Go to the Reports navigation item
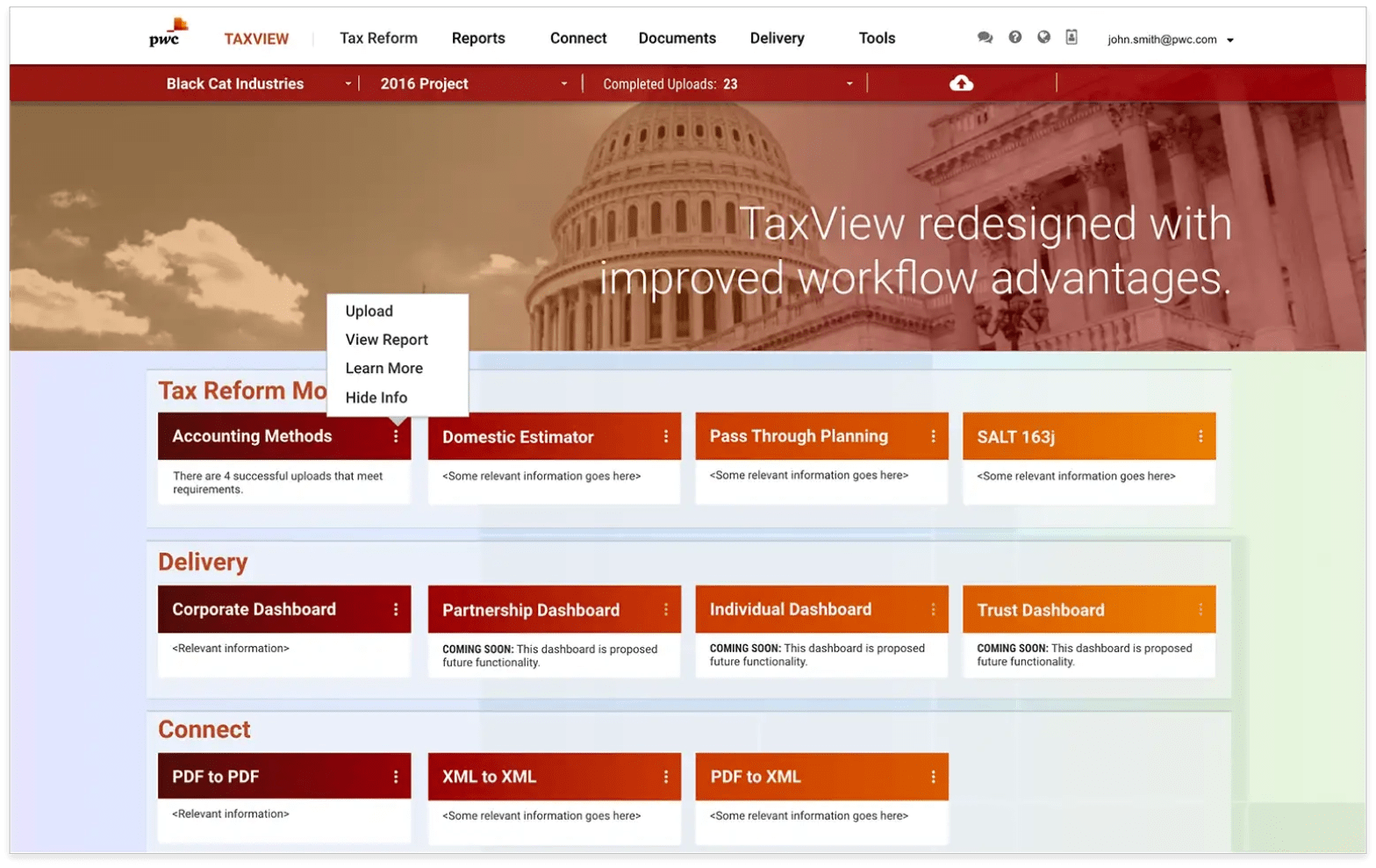The width and height of the screenshot is (1376, 868). coord(478,39)
